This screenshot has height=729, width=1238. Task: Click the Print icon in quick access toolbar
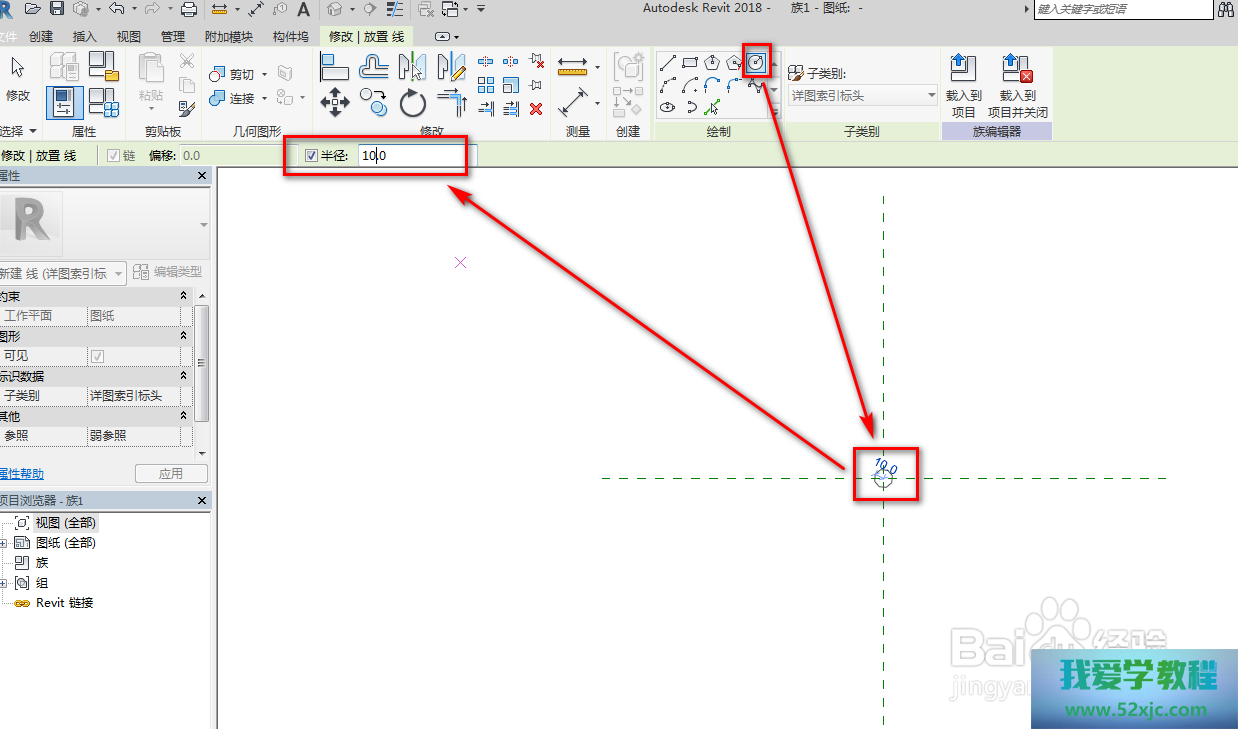188,9
